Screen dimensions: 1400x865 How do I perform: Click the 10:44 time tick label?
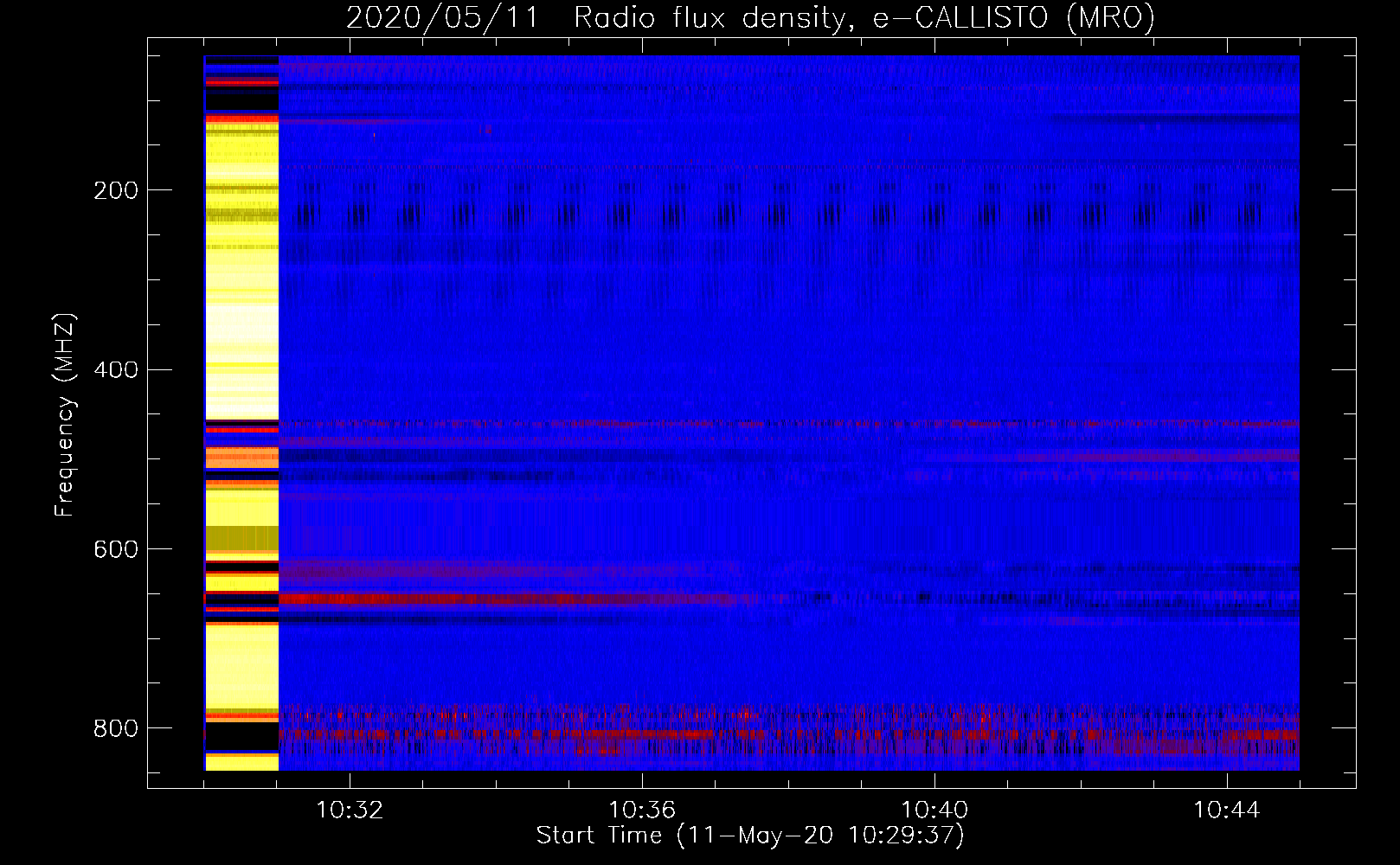pos(1227,811)
